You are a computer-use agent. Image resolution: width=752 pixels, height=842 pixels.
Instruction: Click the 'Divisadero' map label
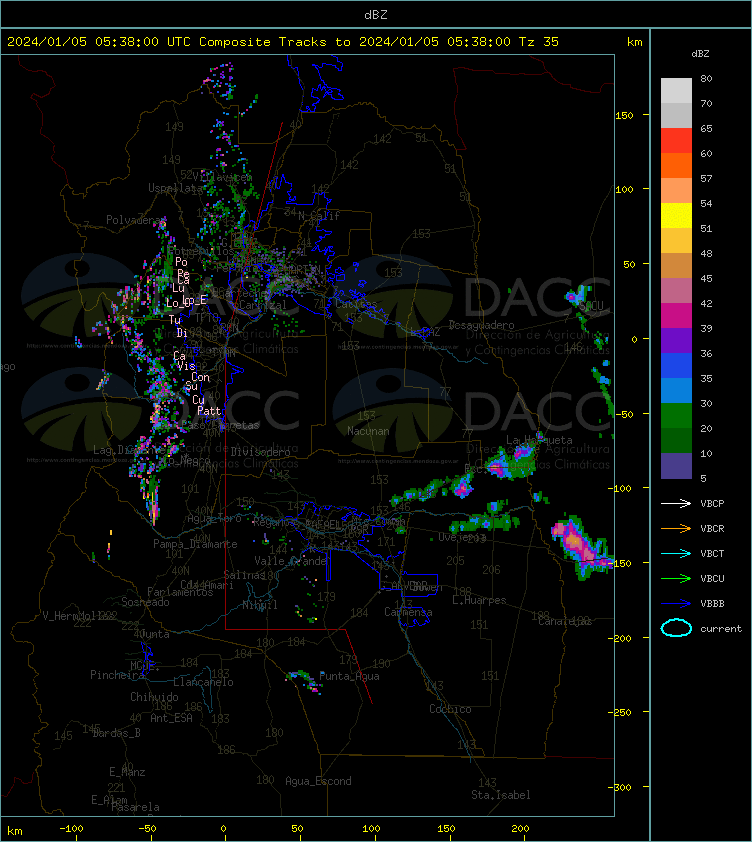pyautogui.click(x=261, y=452)
